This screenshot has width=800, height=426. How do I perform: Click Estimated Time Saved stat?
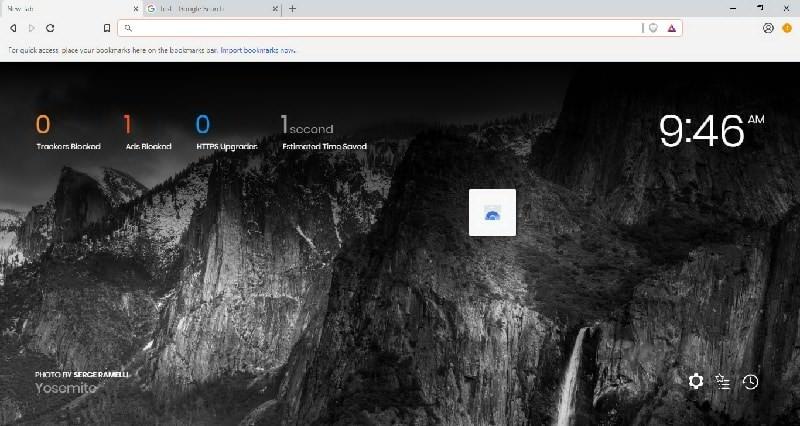pyautogui.click(x=324, y=132)
